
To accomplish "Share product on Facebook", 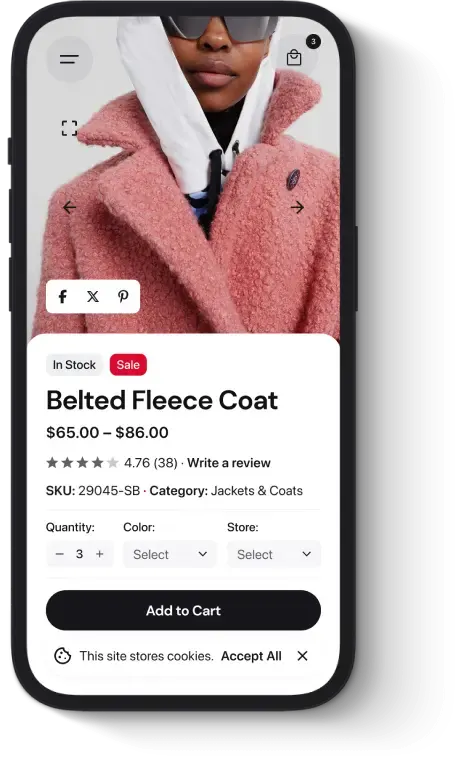I will coord(62,297).
